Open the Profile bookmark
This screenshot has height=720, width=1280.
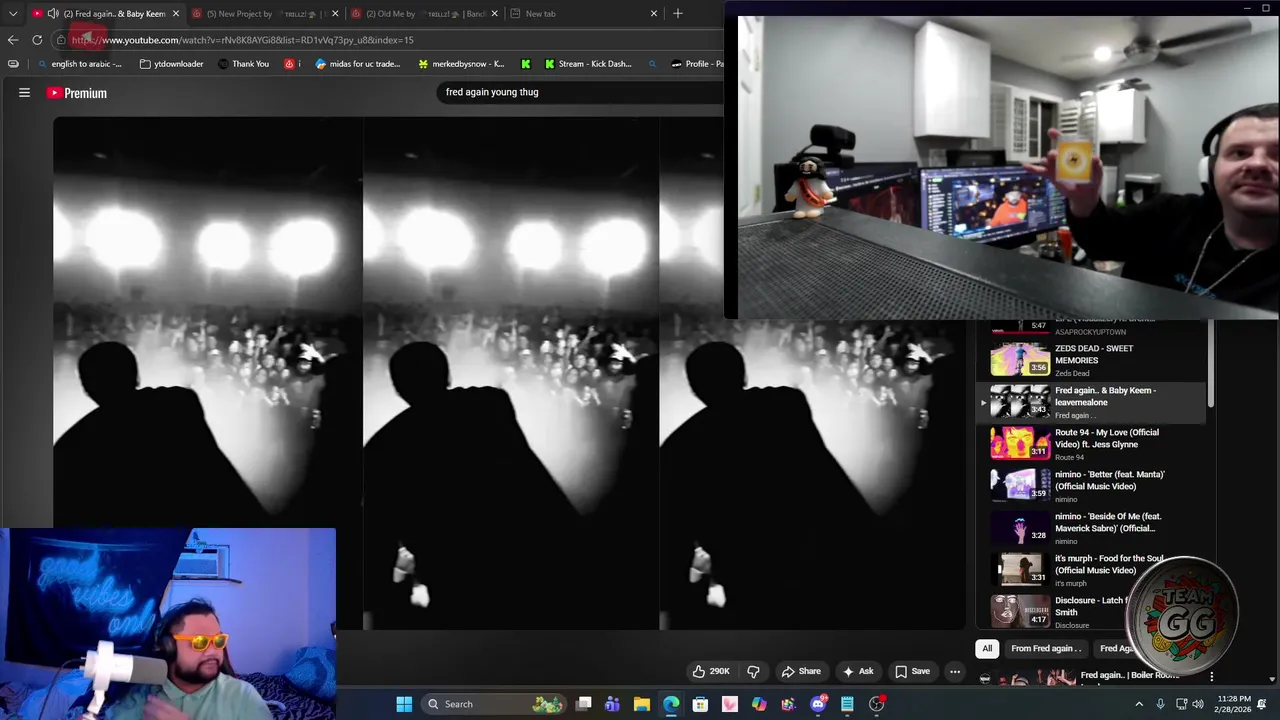coord(697,64)
